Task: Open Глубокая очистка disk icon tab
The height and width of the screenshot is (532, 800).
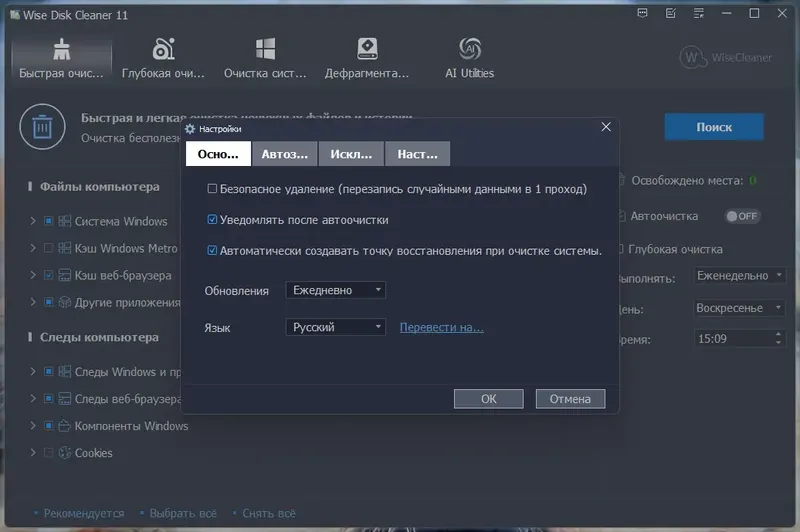Action: coord(163,59)
